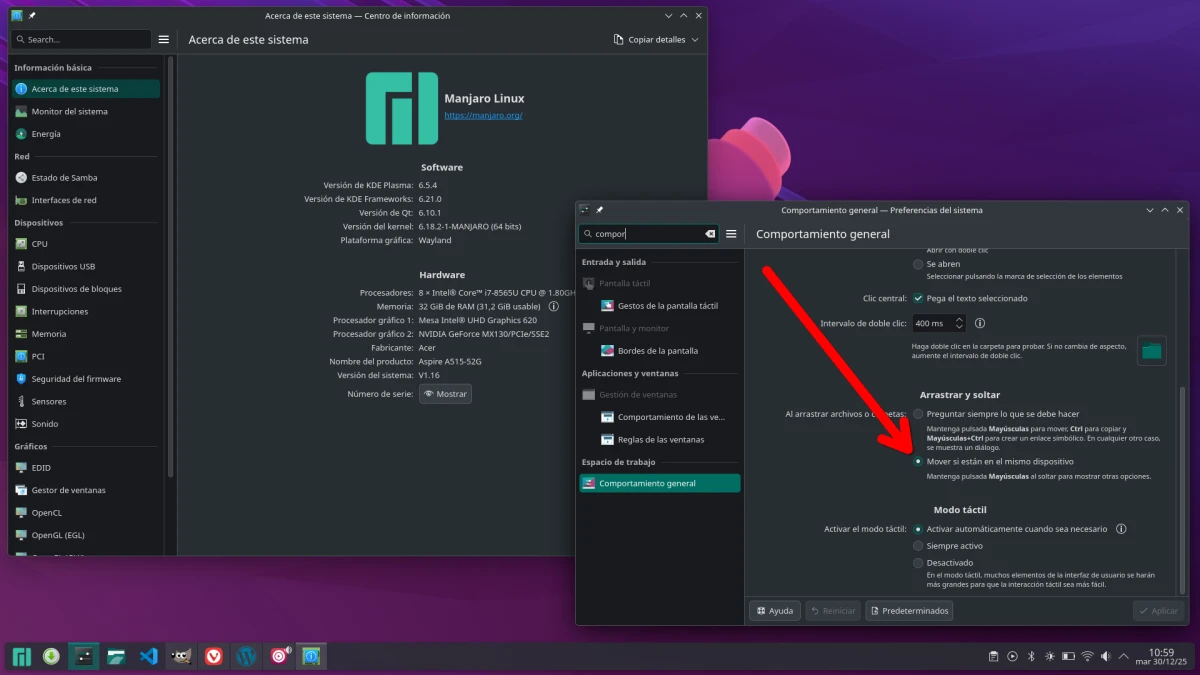
Task: Launch GIMP from the taskbar
Action: tap(181, 657)
